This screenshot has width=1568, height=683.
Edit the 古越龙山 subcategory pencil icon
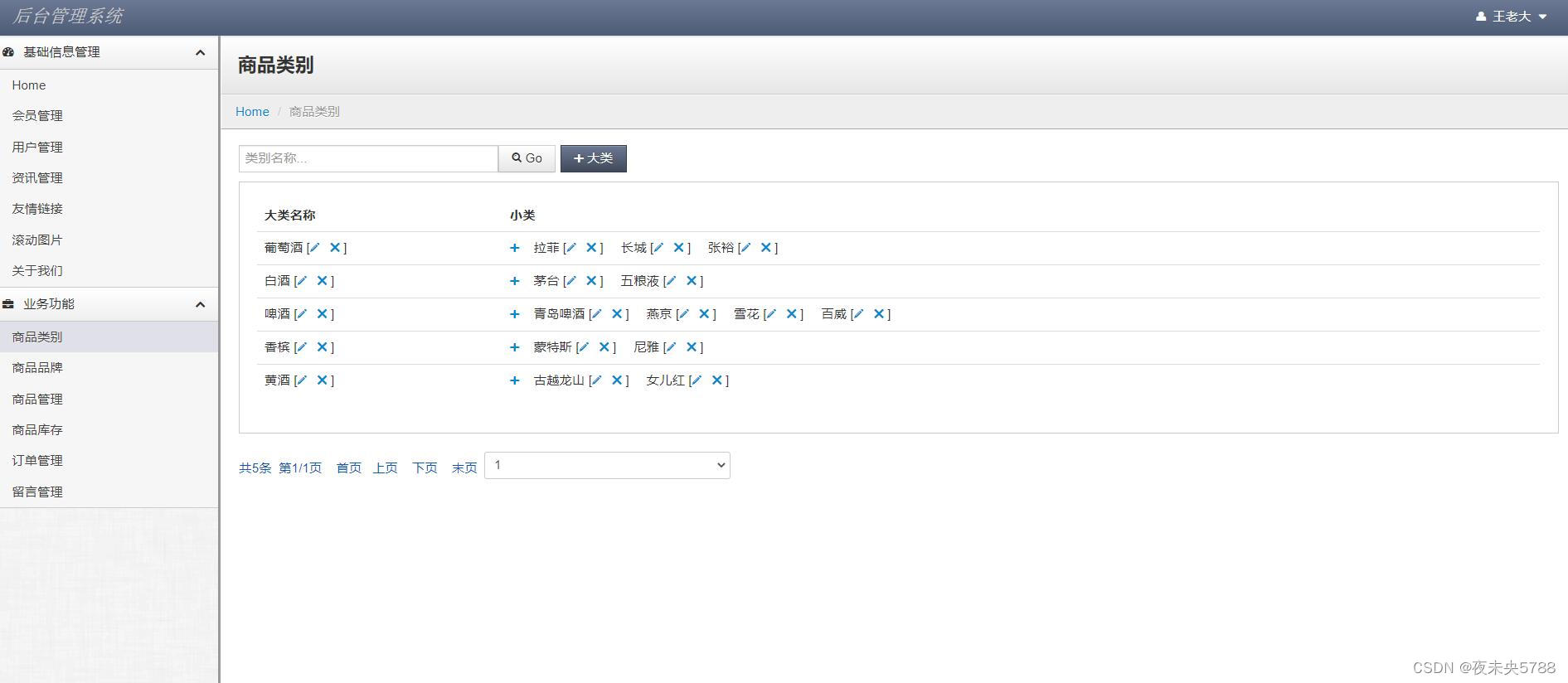click(x=596, y=380)
